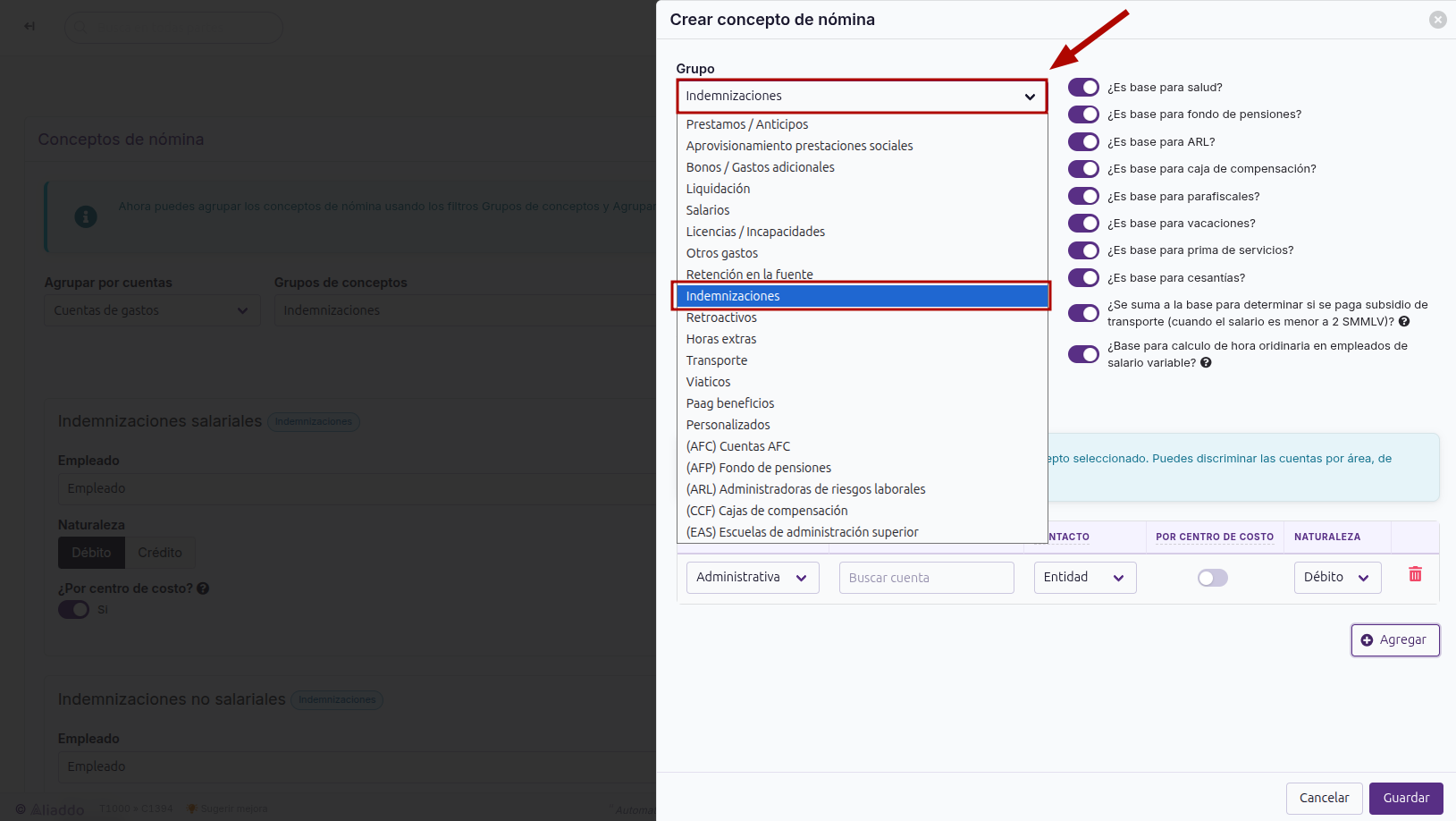Click the help icon next to ¿Por centro de costo?
Screen dimensions: 1456x821
[x=203, y=588]
